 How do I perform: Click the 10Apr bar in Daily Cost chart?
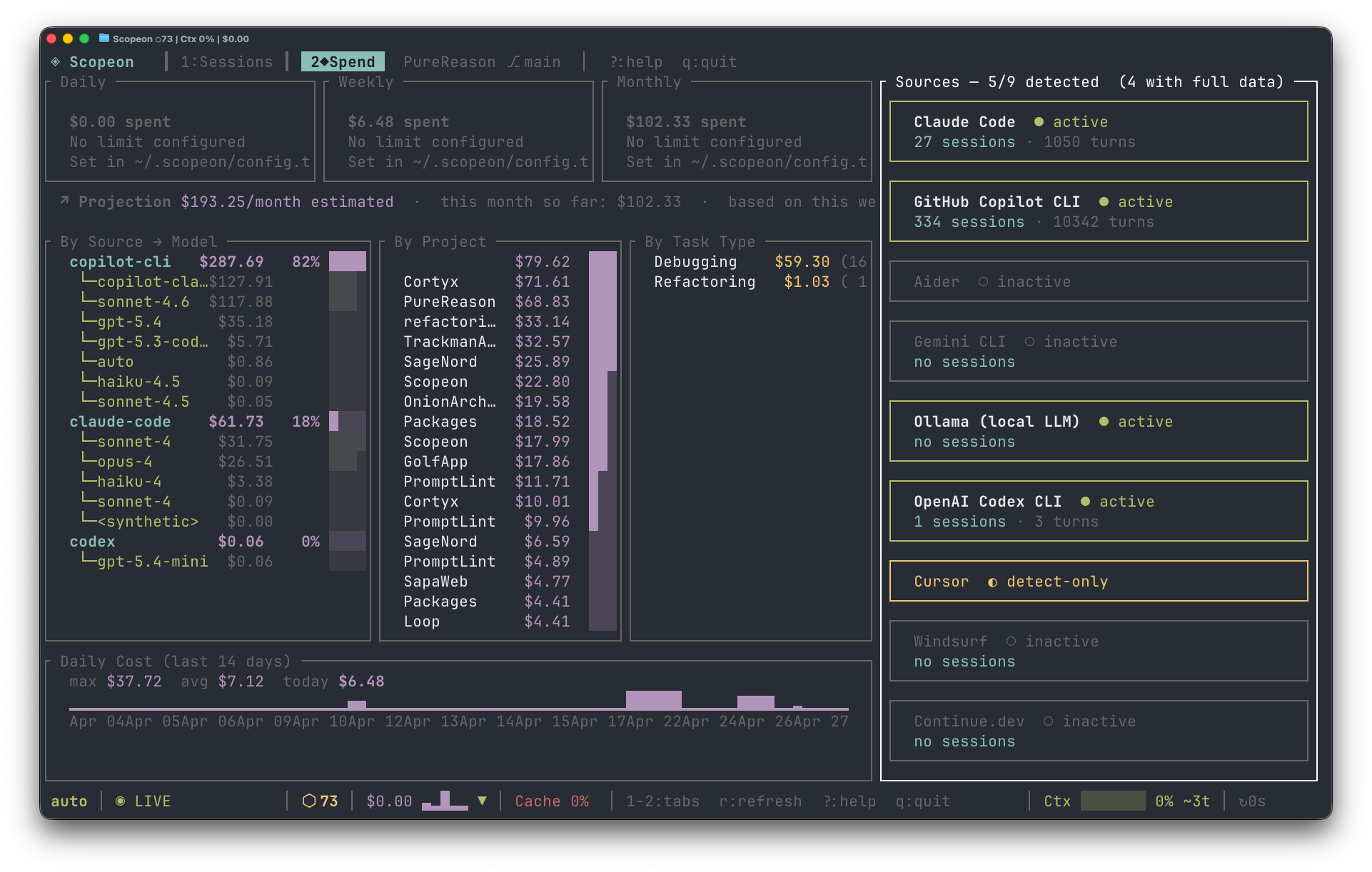tap(357, 705)
